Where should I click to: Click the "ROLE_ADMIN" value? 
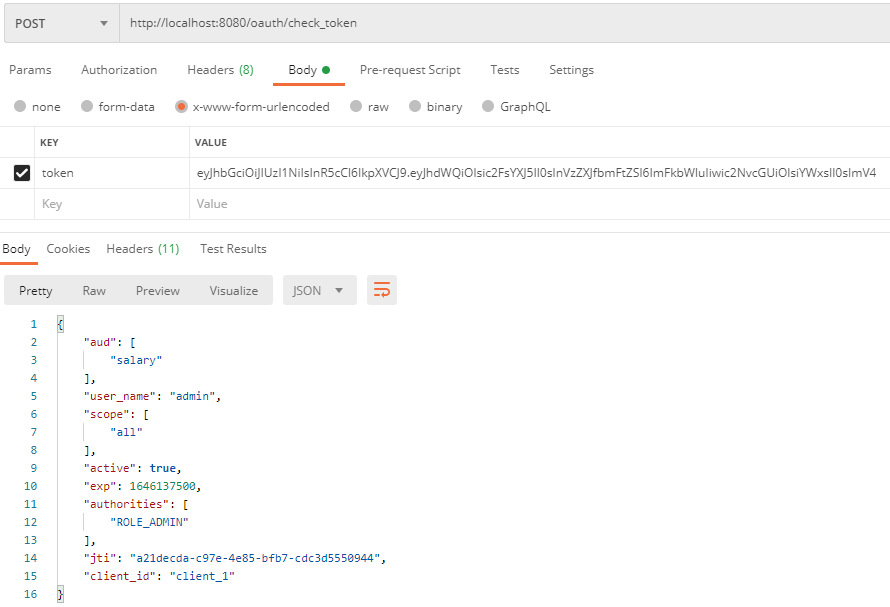coord(149,522)
